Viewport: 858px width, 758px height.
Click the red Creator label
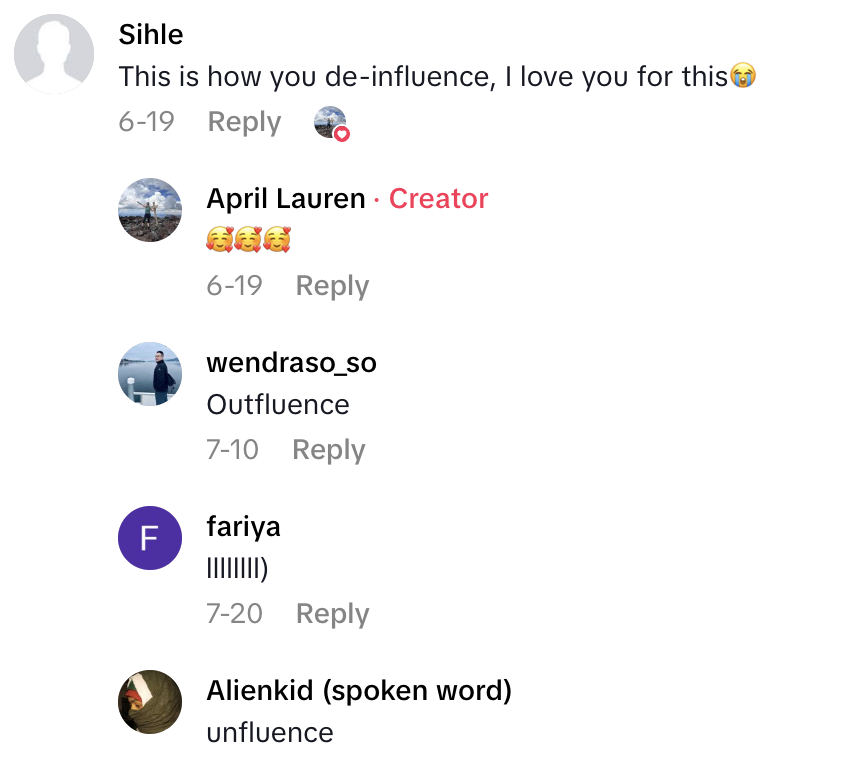coord(438,198)
